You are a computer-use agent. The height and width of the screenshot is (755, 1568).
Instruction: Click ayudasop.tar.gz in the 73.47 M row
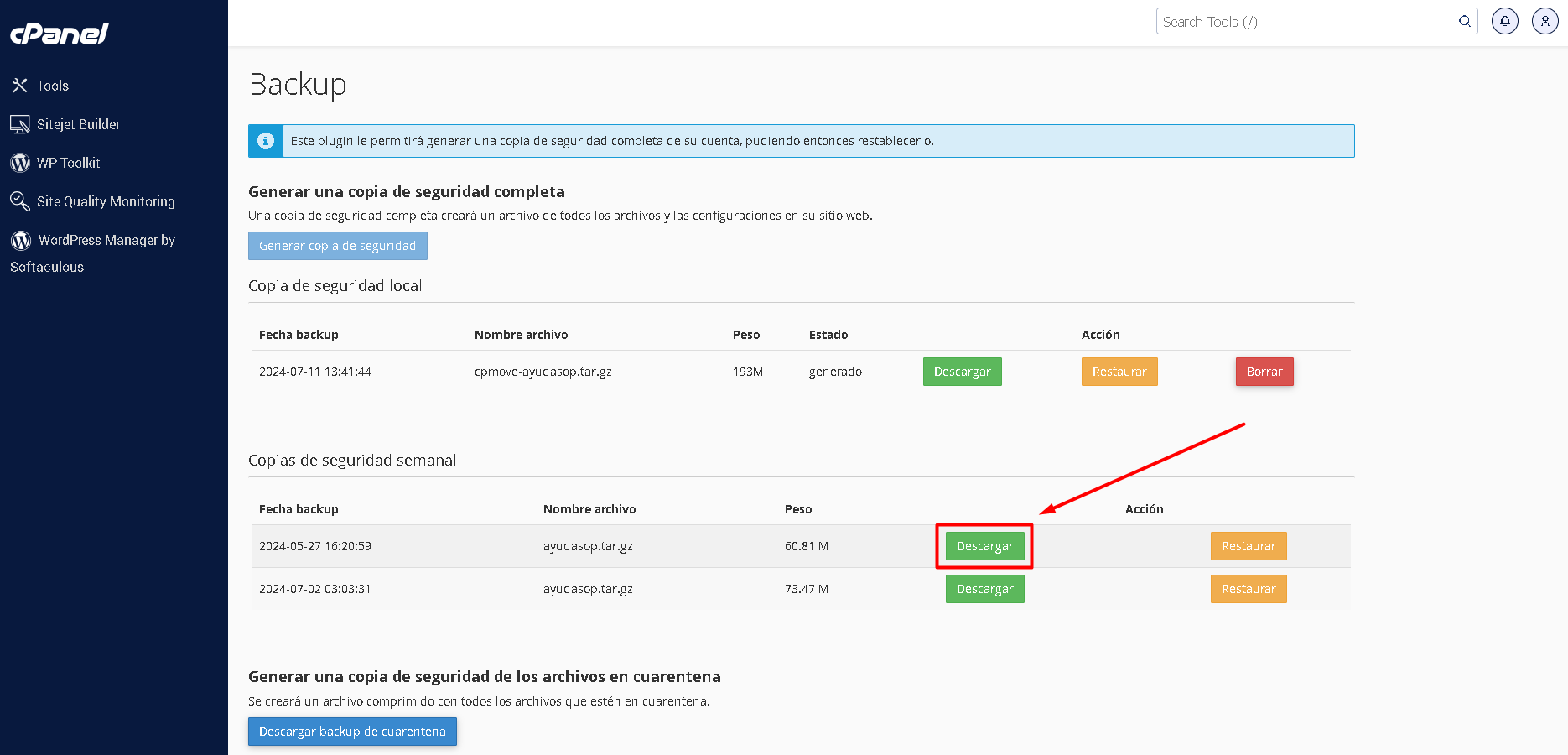(588, 589)
